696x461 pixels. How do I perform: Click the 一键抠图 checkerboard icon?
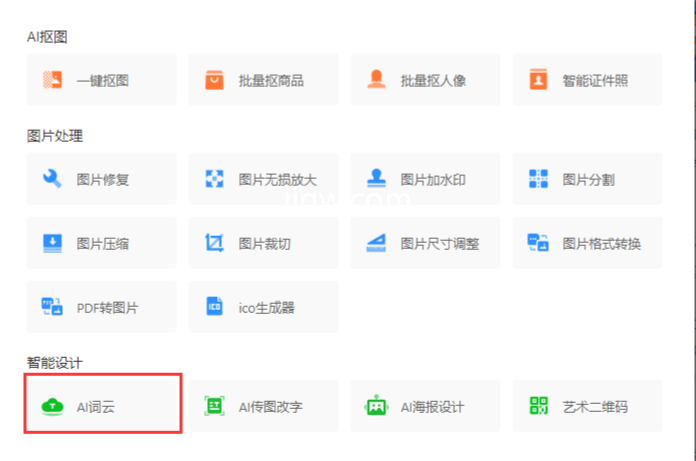pos(52,80)
